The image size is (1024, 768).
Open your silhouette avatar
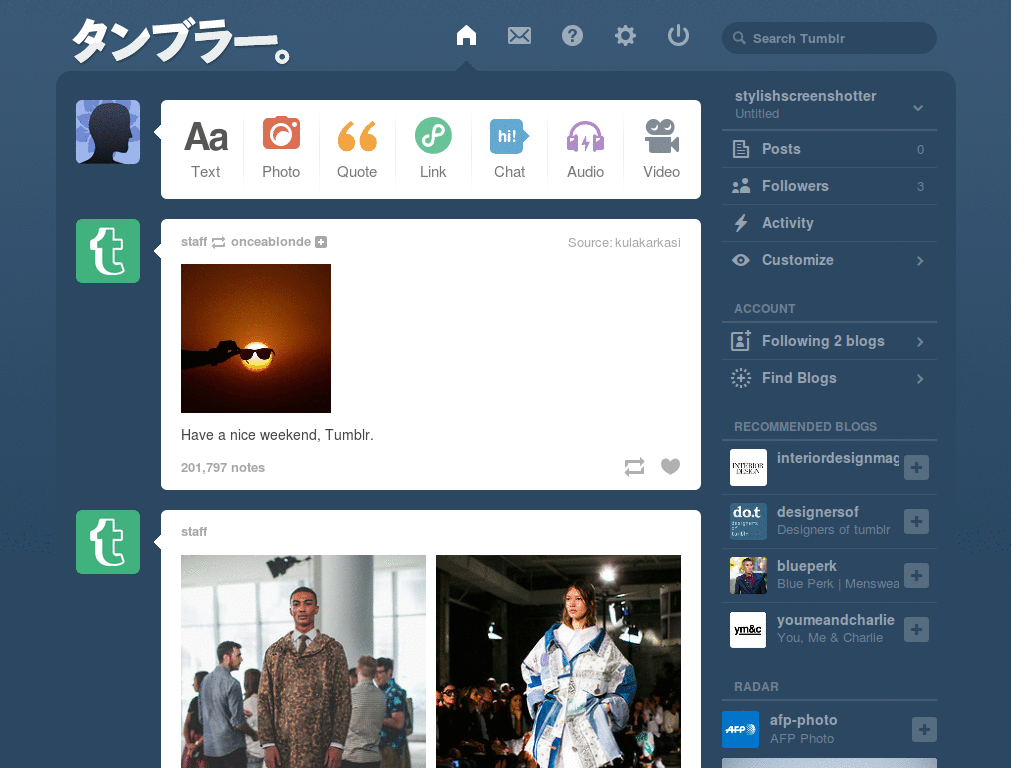click(x=108, y=132)
